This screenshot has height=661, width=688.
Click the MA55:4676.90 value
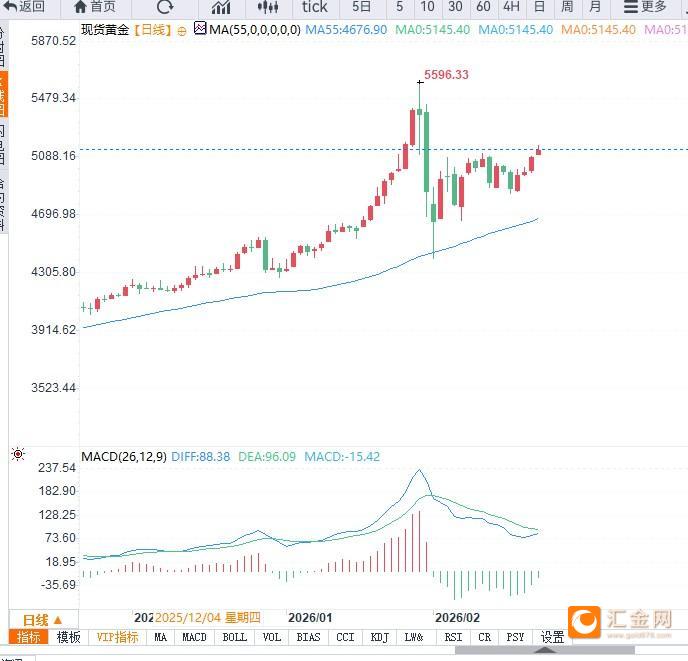(346, 30)
